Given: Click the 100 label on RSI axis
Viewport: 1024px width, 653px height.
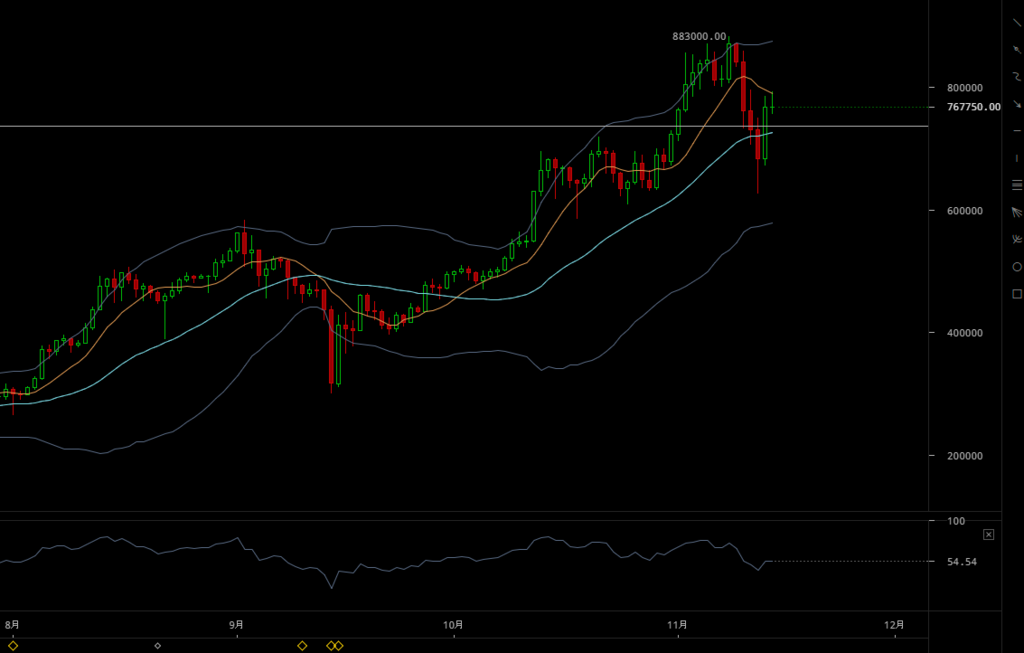Looking at the screenshot, I should (x=956, y=521).
